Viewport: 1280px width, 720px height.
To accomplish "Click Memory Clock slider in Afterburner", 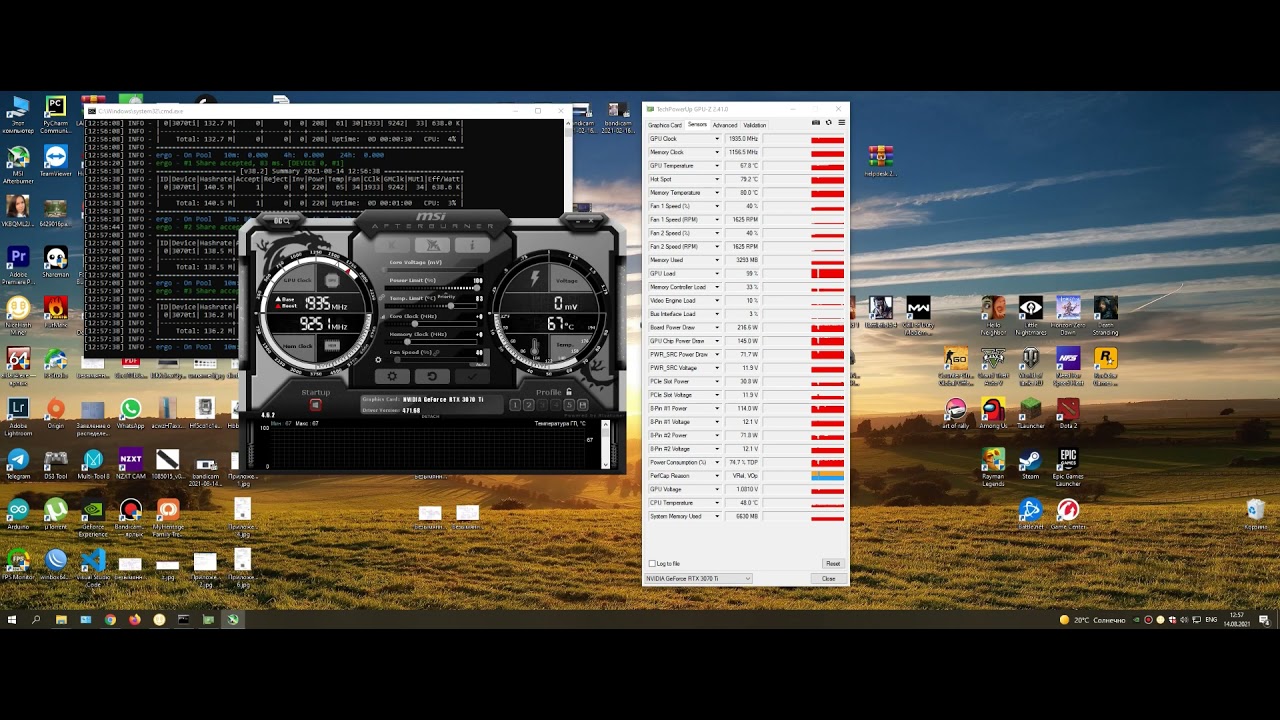I will 431,342.
